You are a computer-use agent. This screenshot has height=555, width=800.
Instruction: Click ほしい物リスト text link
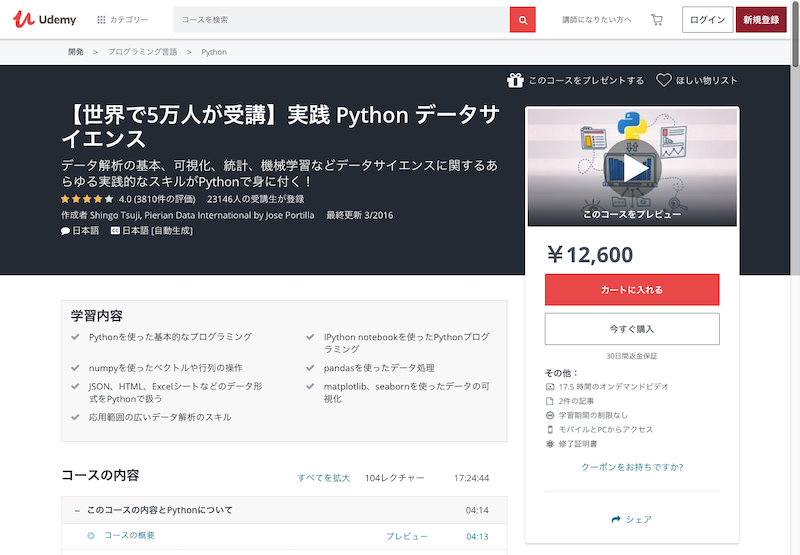(707, 80)
